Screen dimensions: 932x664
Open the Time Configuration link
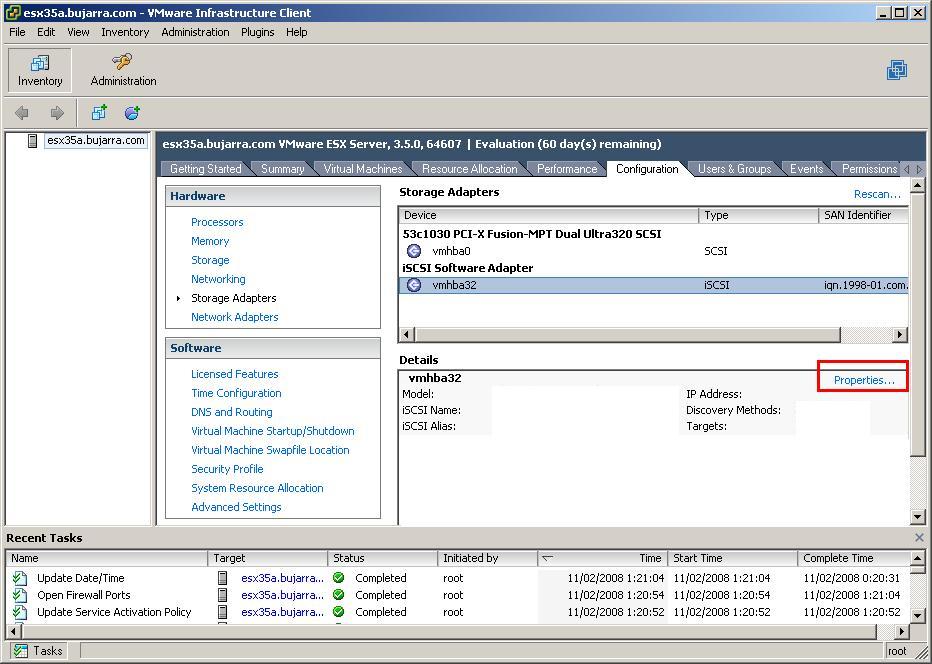pos(236,393)
